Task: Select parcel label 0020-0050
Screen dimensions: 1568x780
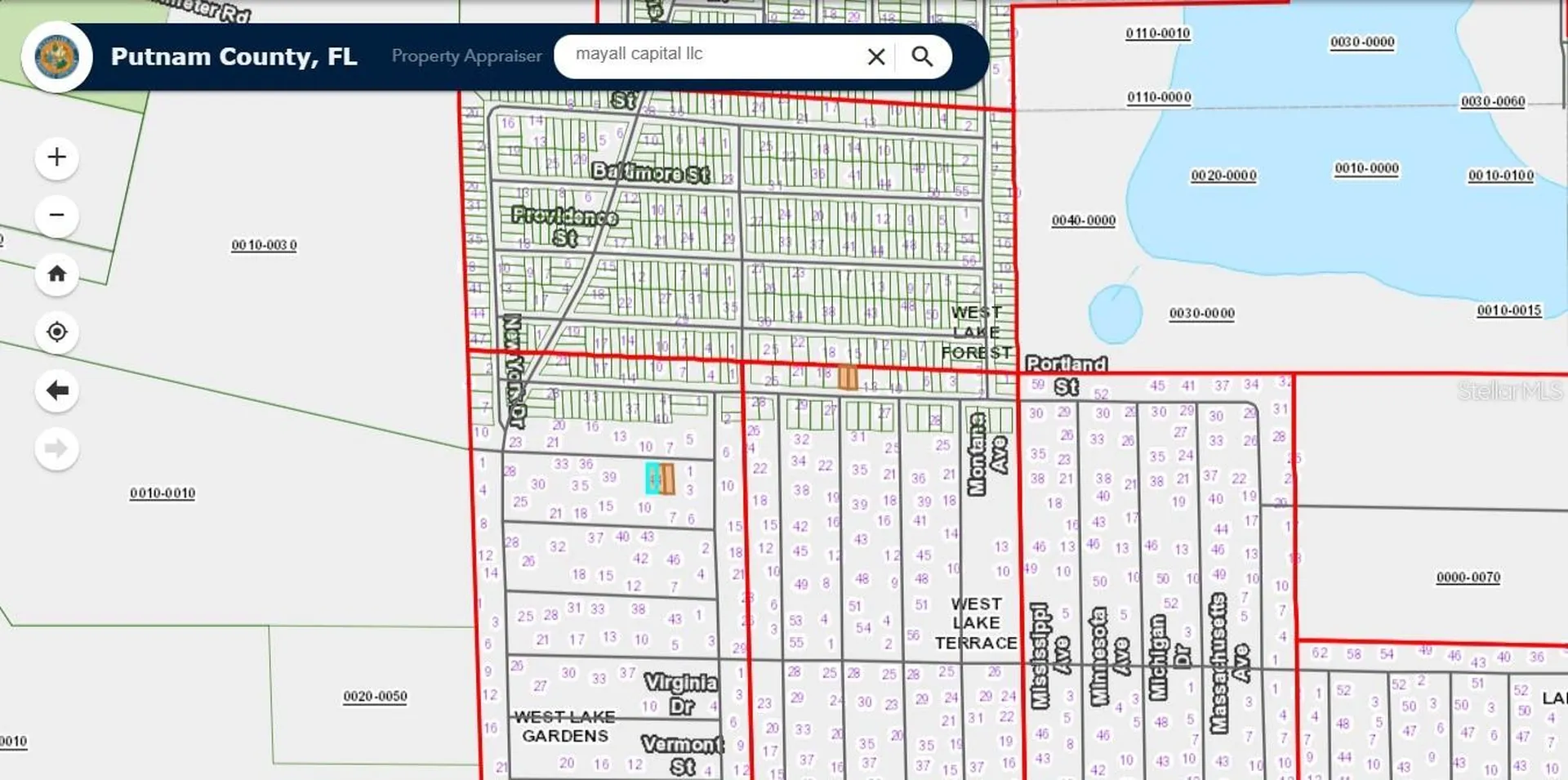Action: pos(375,697)
